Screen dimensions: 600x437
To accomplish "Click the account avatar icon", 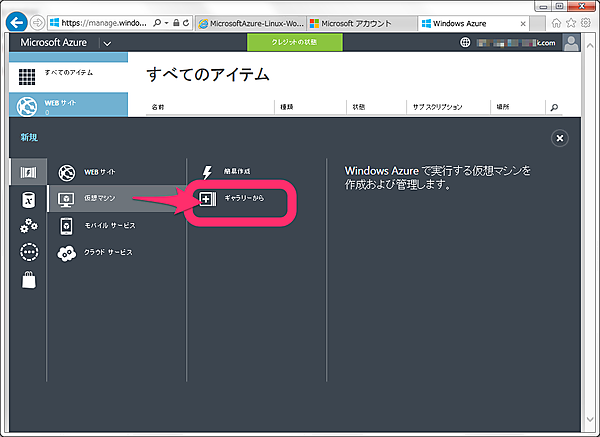I will [x=572, y=42].
